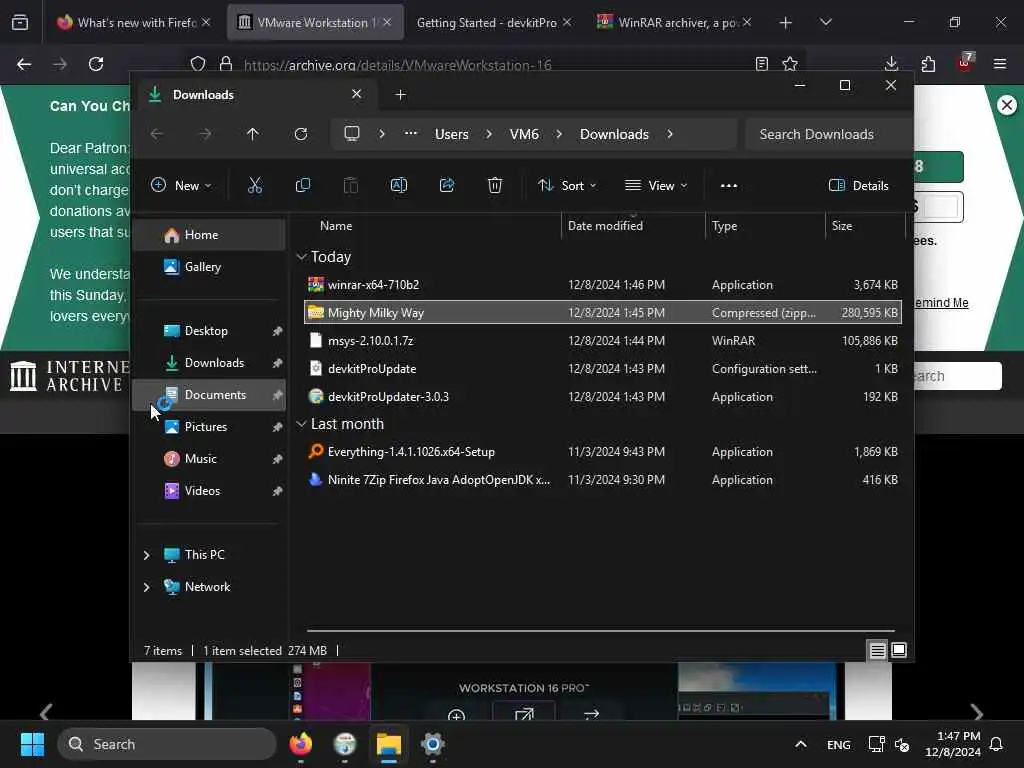1024x768 pixels.
Task: Open Firefox extensions puzzle icon
Action: (x=928, y=64)
